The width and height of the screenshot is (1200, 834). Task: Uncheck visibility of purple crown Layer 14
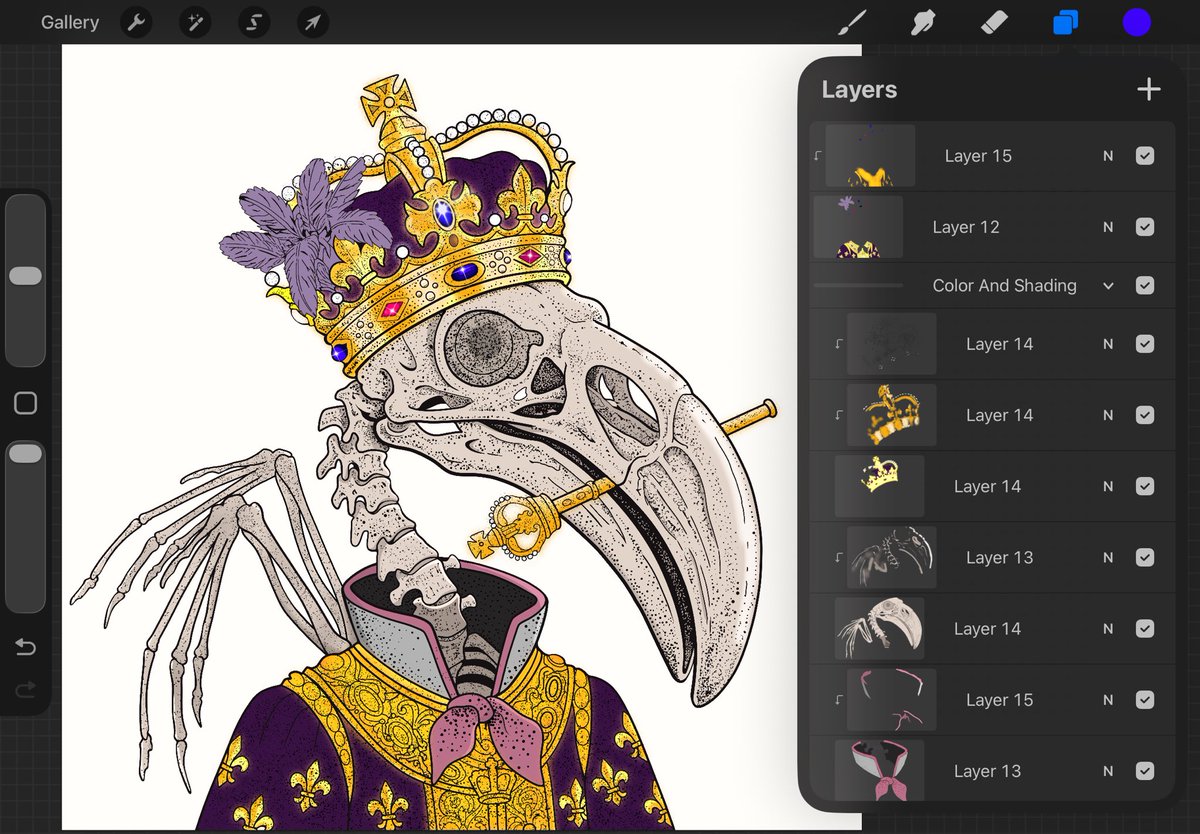[x=1145, y=487]
